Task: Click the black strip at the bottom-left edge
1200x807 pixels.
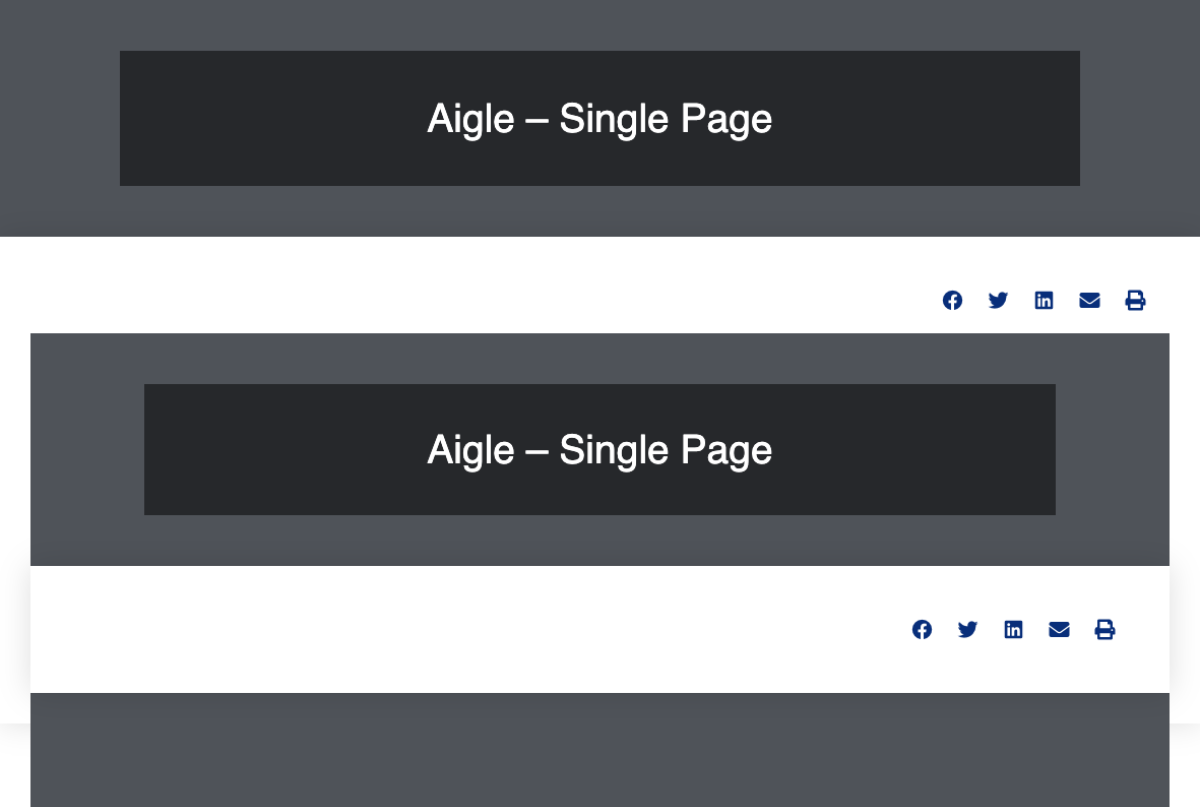Action: pyautogui.click(x=14, y=765)
